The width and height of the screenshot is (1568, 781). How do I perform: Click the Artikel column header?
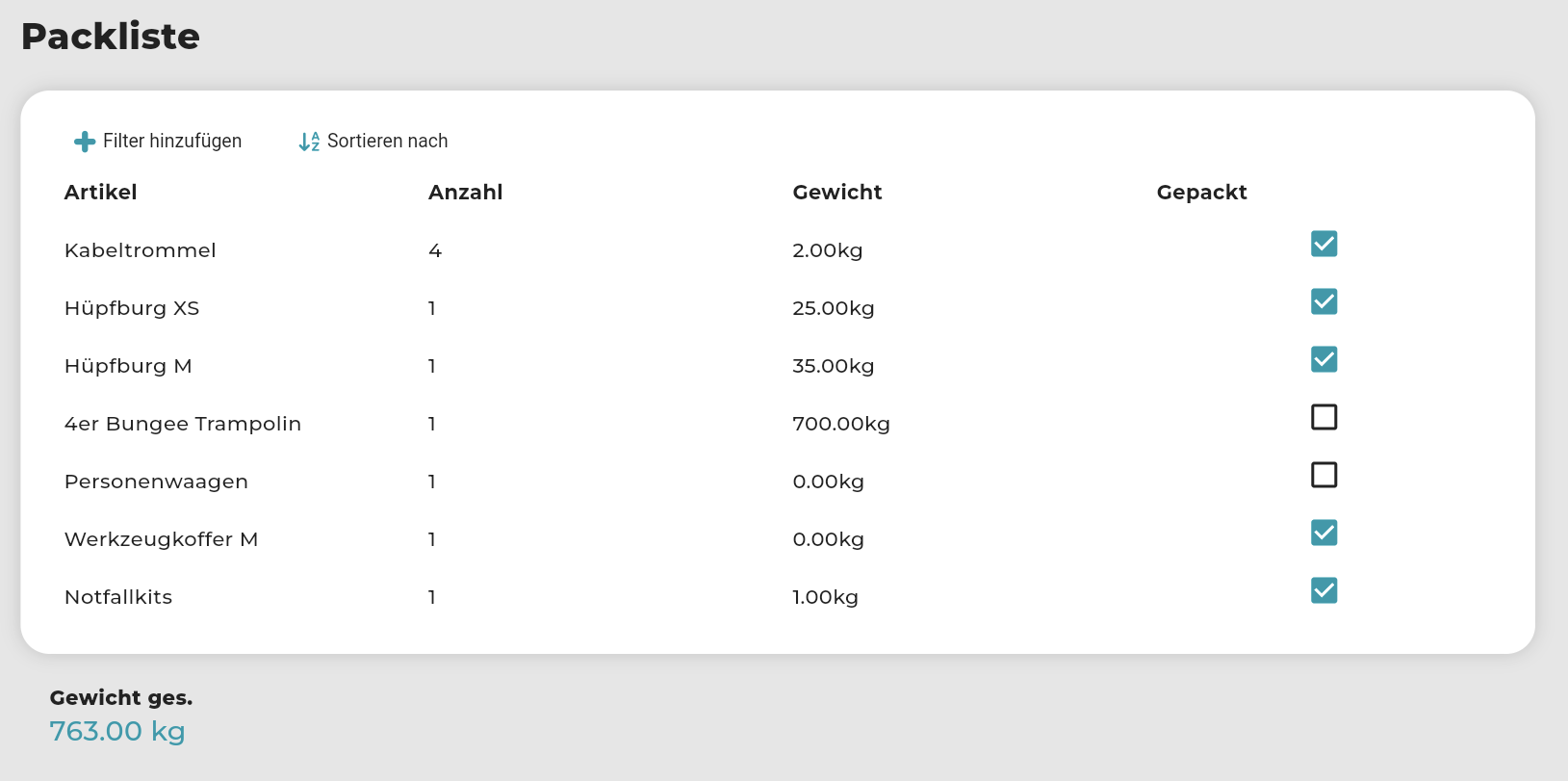pos(100,193)
